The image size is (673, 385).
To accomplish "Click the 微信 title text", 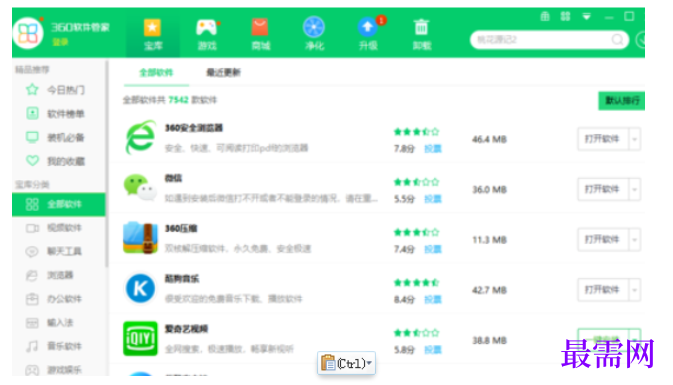I will tap(173, 178).
